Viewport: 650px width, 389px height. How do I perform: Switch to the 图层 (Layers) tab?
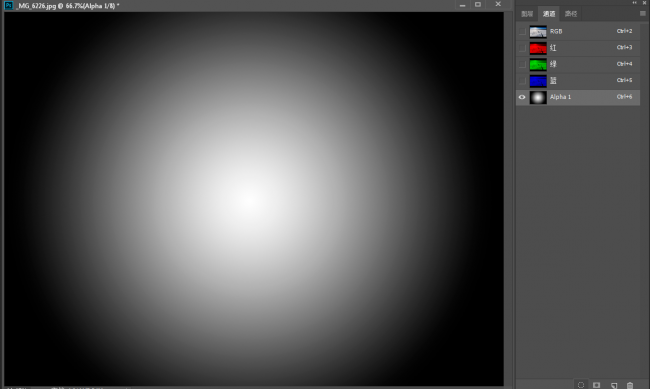527,14
